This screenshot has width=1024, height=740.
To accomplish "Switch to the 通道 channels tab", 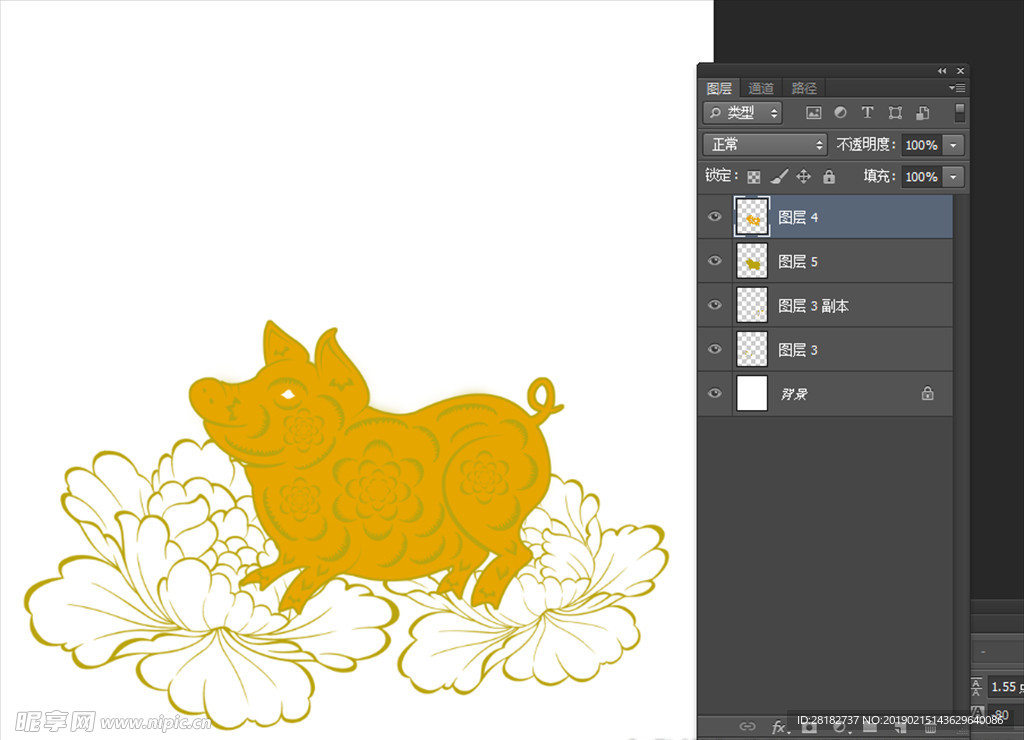I will tap(761, 88).
